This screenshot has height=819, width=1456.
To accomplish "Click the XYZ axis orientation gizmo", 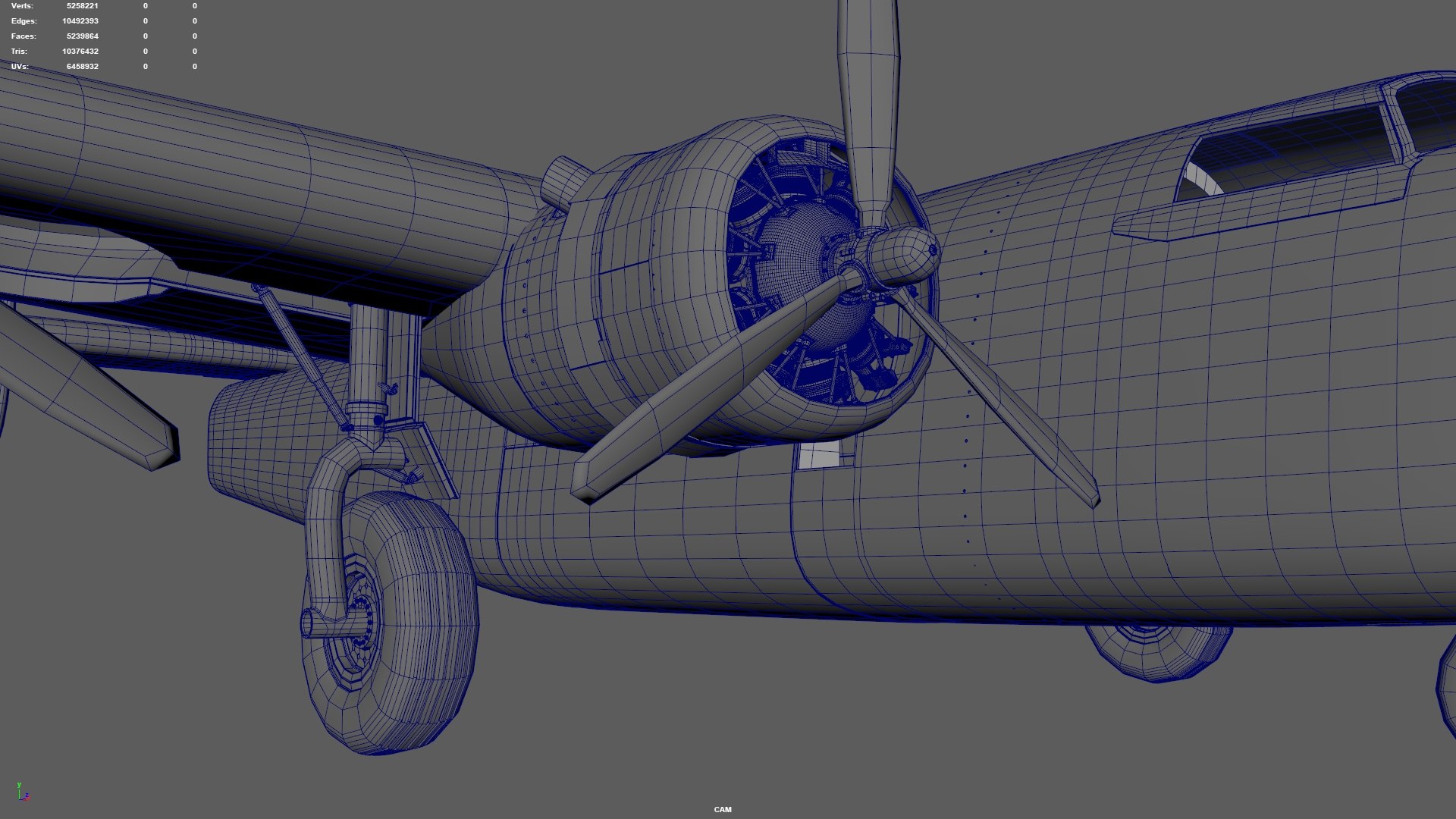I will point(23,792).
